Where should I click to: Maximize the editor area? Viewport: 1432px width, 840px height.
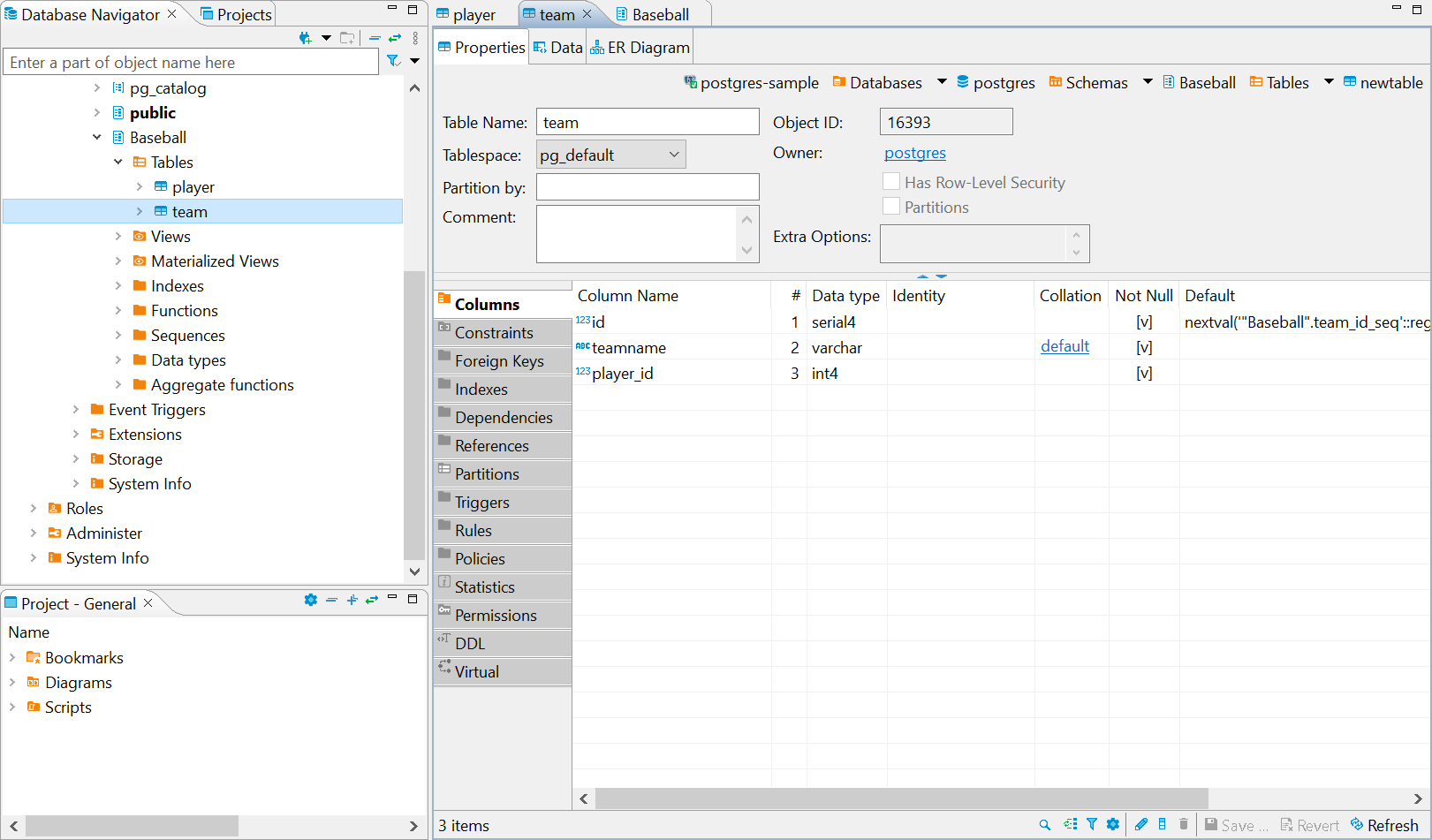(1416, 9)
